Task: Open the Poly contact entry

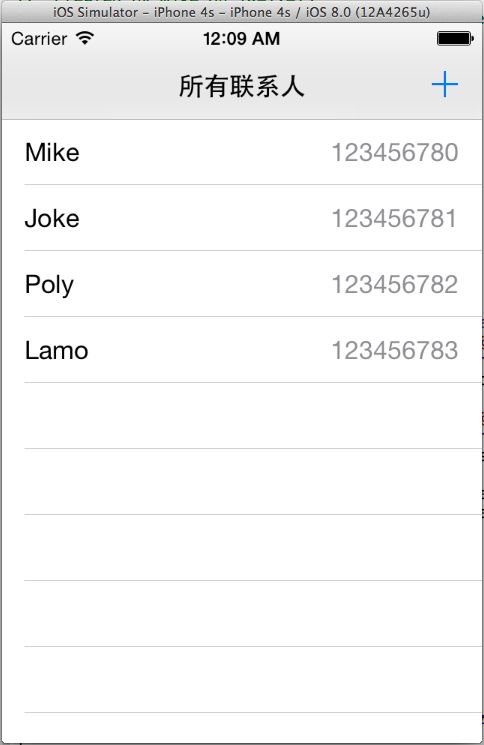Action: [x=242, y=284]
